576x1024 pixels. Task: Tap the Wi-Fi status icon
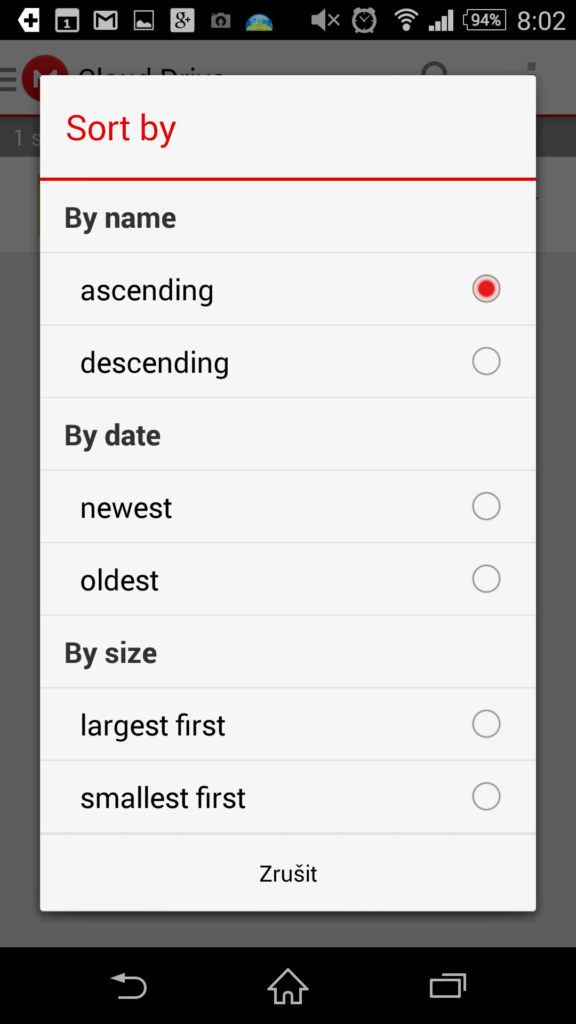tap(406, 20)
